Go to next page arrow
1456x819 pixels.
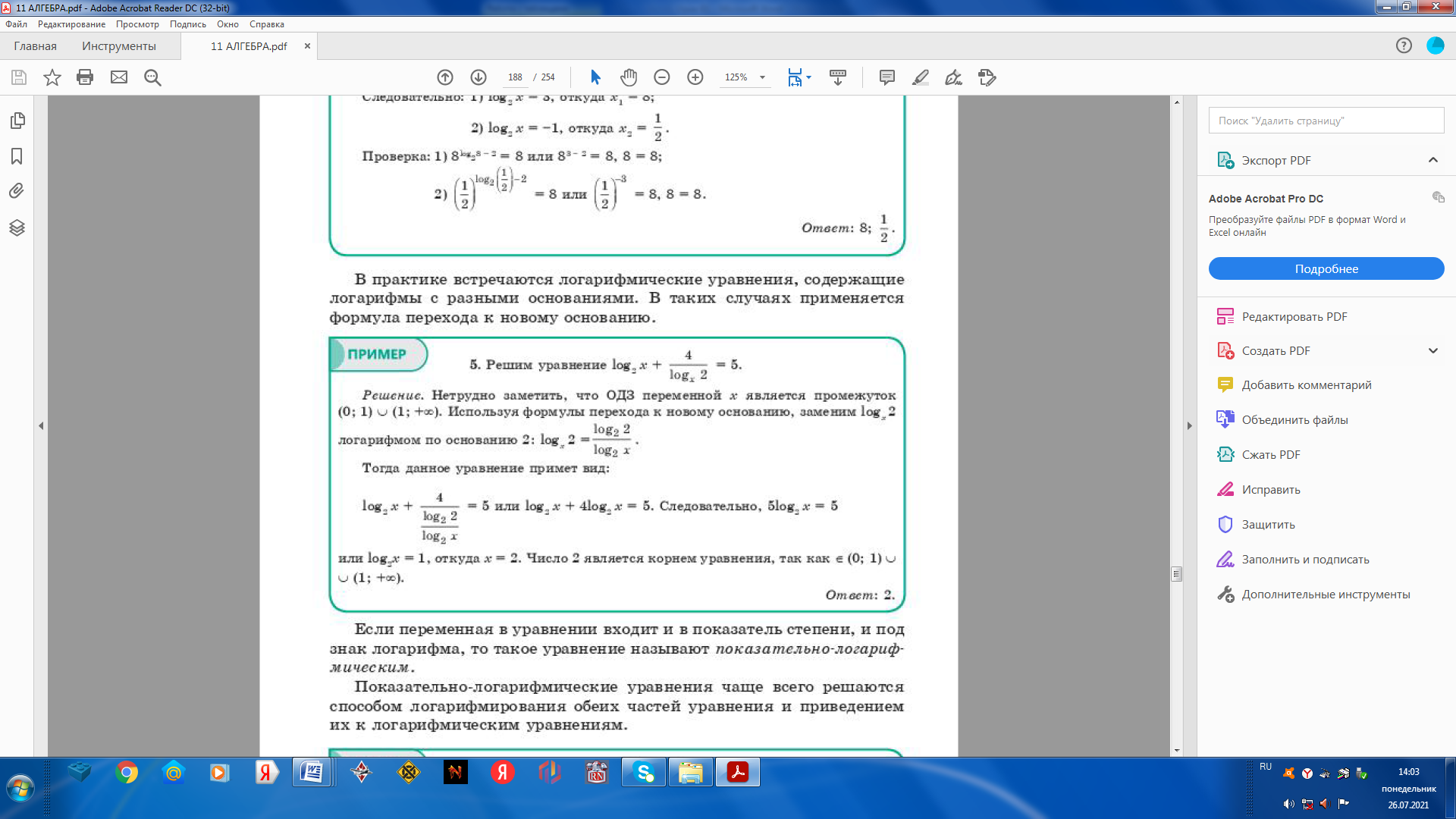coord(479,77)
